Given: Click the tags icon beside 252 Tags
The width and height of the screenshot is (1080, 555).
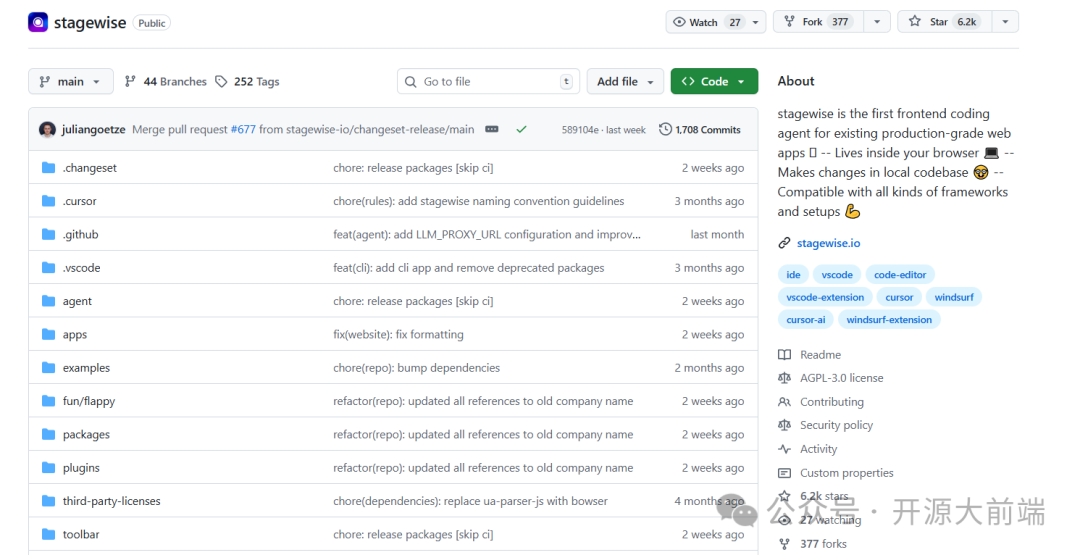Looking at the screenshot, I should [221, 82].
